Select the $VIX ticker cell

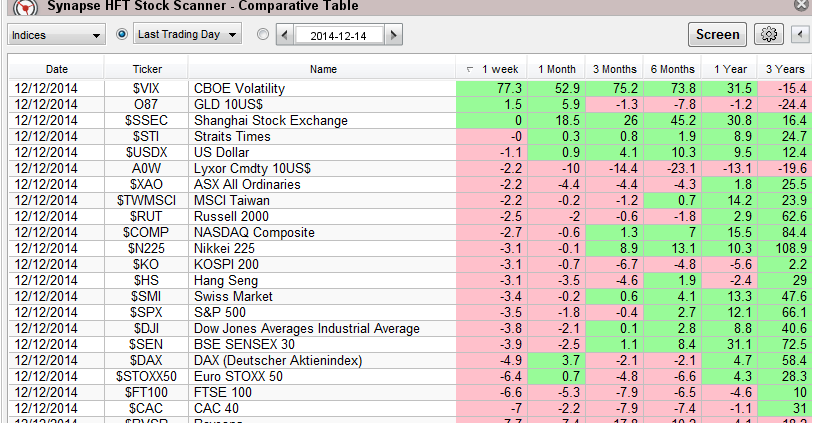[x=146, y=88]
